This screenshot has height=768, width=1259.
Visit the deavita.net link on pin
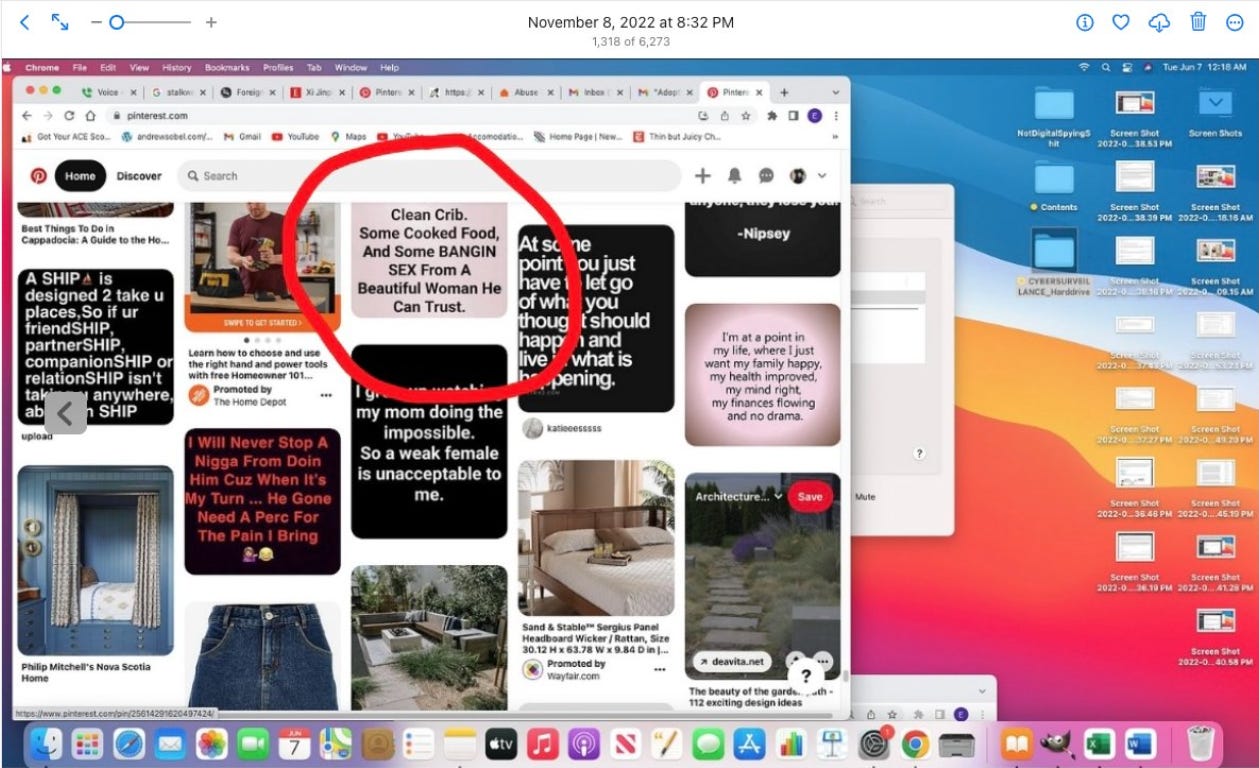pos(732,662)
